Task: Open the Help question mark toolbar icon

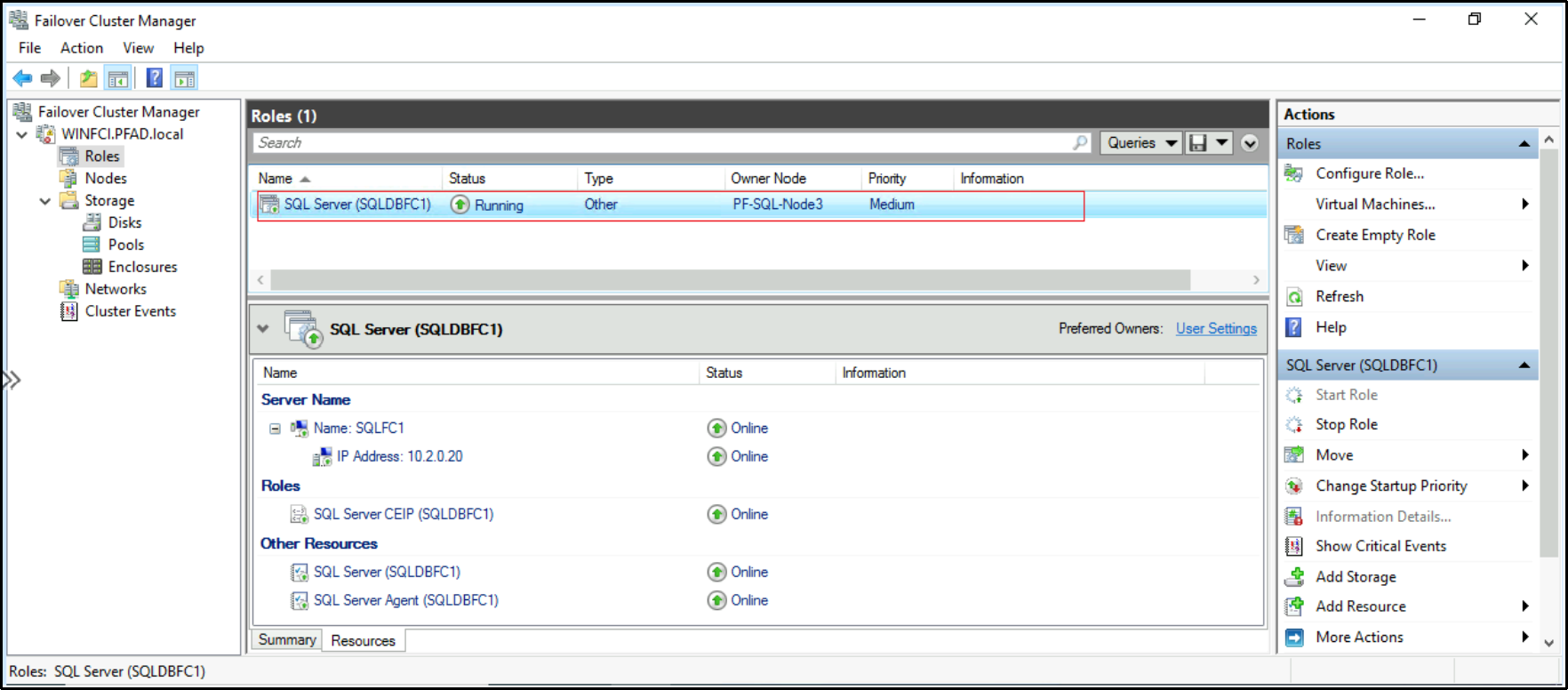Action: (x=155, y=78)
